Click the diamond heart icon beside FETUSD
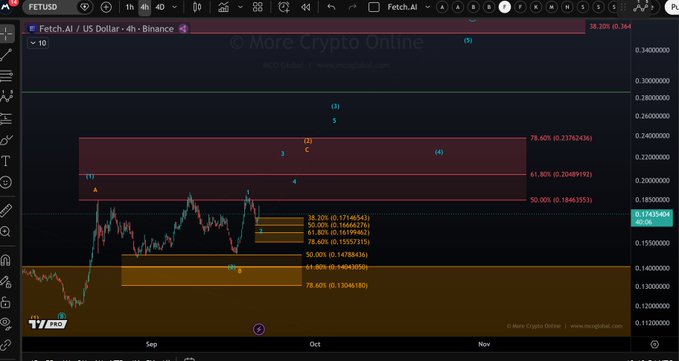This screenshot has width=679, height=361. (x=85, y=7)
